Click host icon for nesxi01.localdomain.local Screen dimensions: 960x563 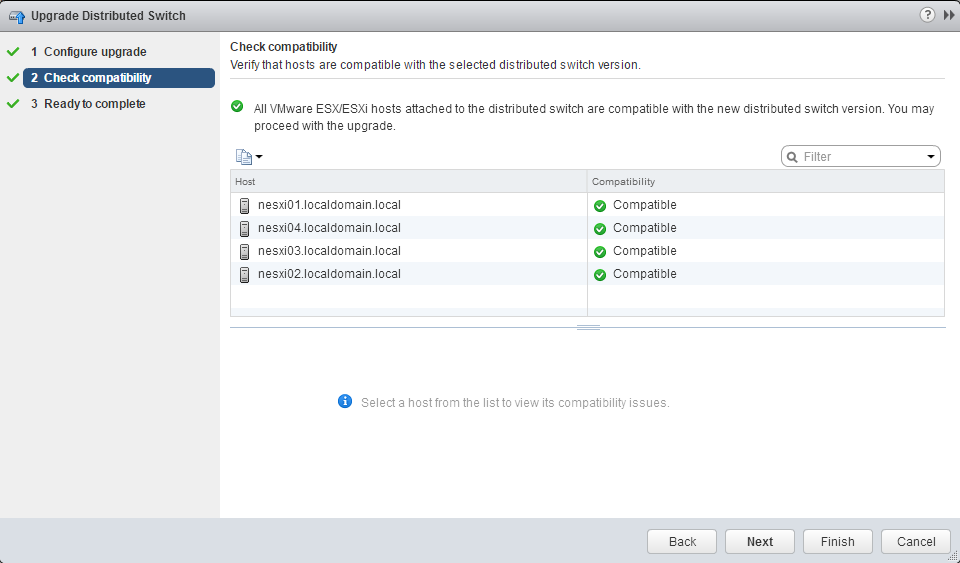[x=245, y=206]
